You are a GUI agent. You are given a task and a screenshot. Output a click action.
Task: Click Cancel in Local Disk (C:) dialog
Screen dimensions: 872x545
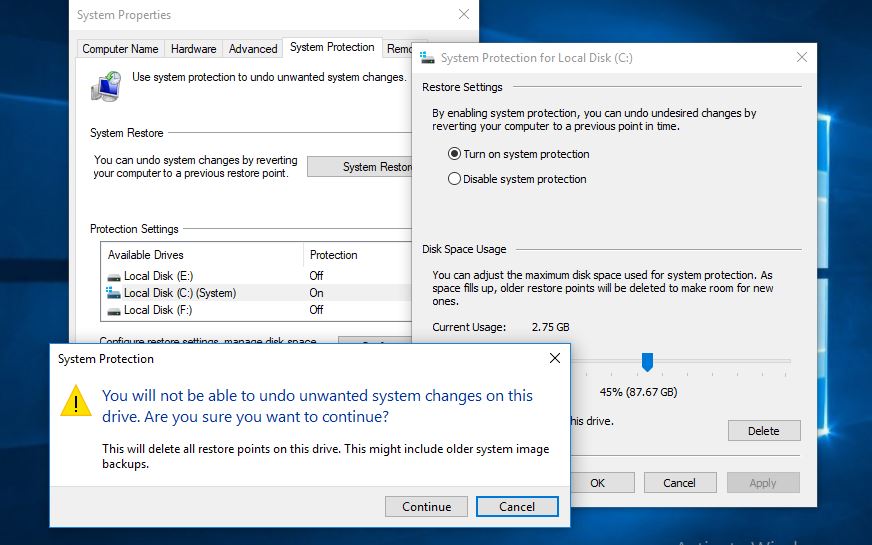[x=680, y=483]
